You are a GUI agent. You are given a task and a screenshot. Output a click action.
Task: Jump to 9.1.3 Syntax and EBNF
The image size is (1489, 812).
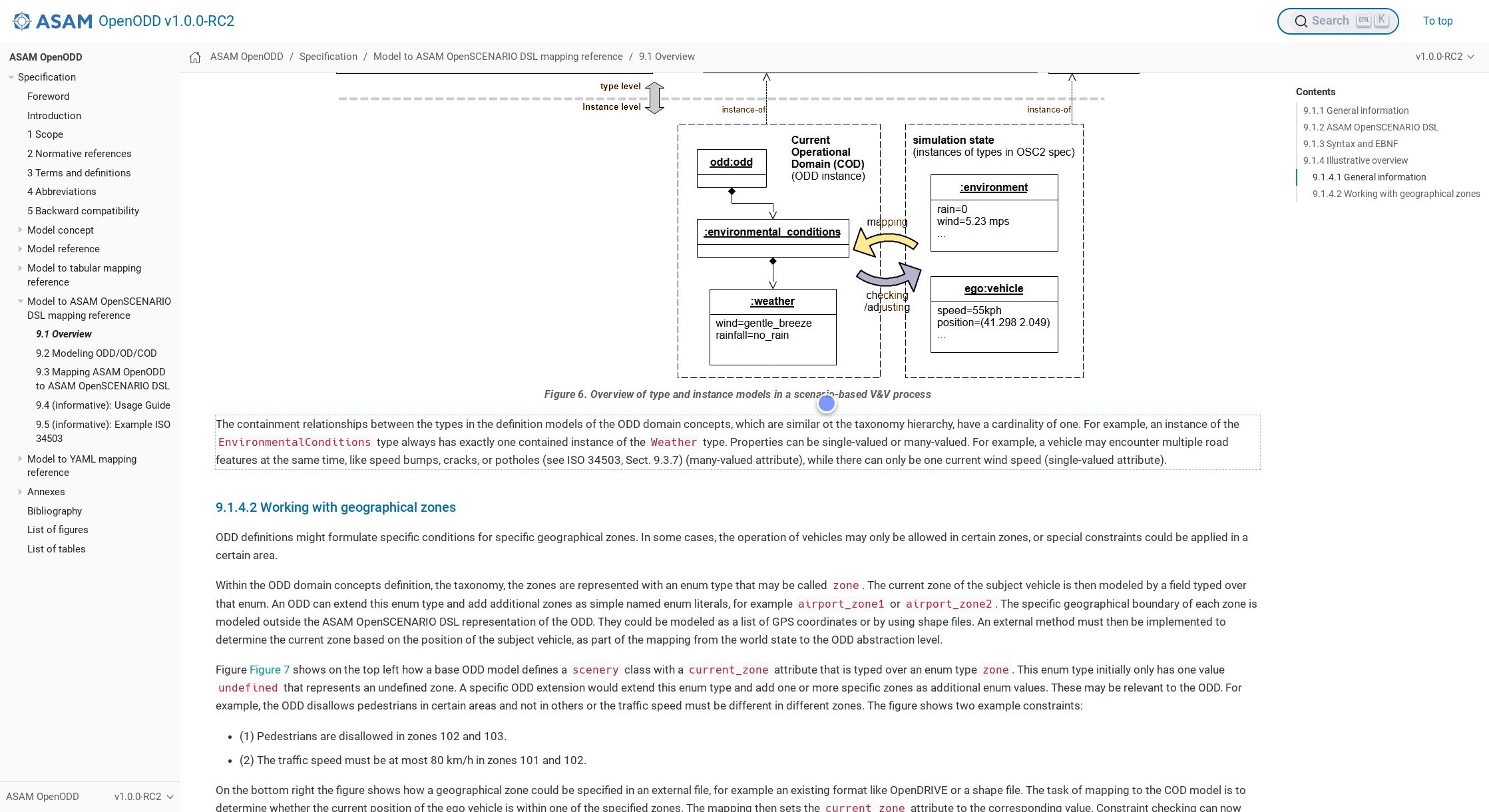(1351, 144)
